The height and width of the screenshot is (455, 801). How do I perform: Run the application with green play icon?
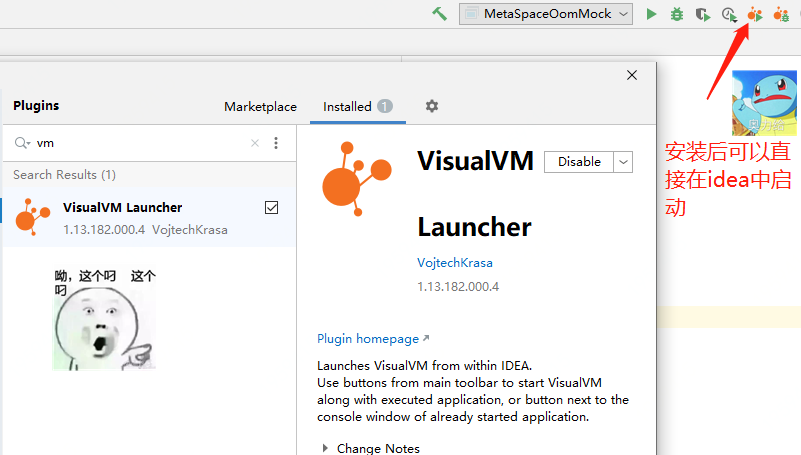[651, 14]
